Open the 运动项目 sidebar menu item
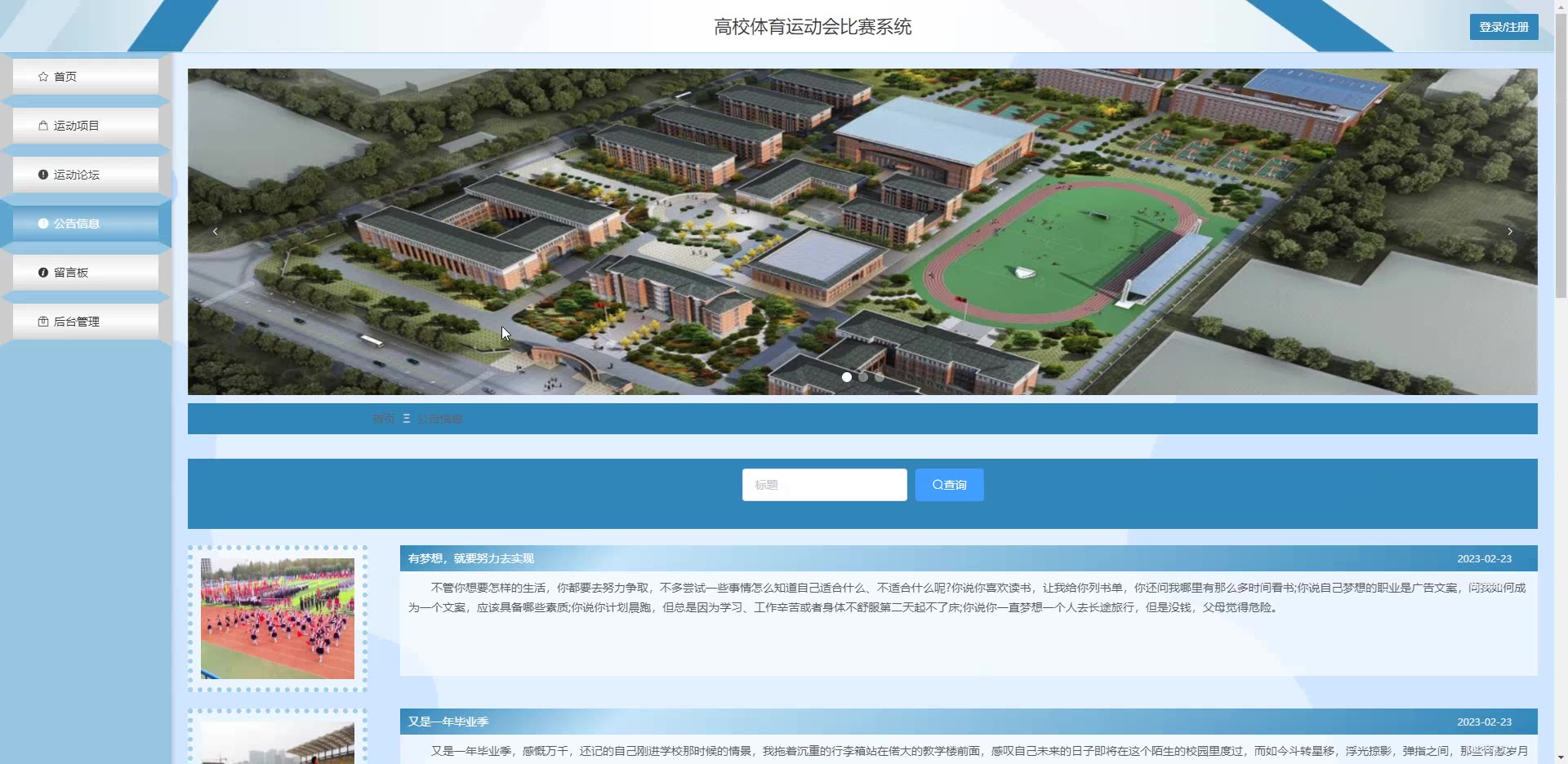This screenshot has width=1568, height=764. click(86, 126)
